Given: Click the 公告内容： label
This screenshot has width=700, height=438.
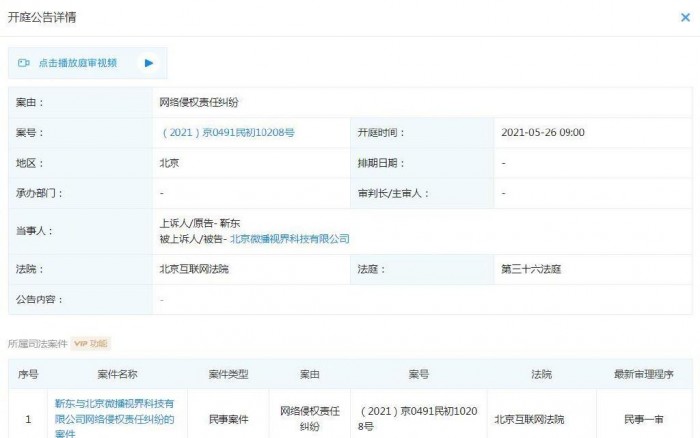Looking at the screenshot, I should pyautogui.click(x=39, y=299).
